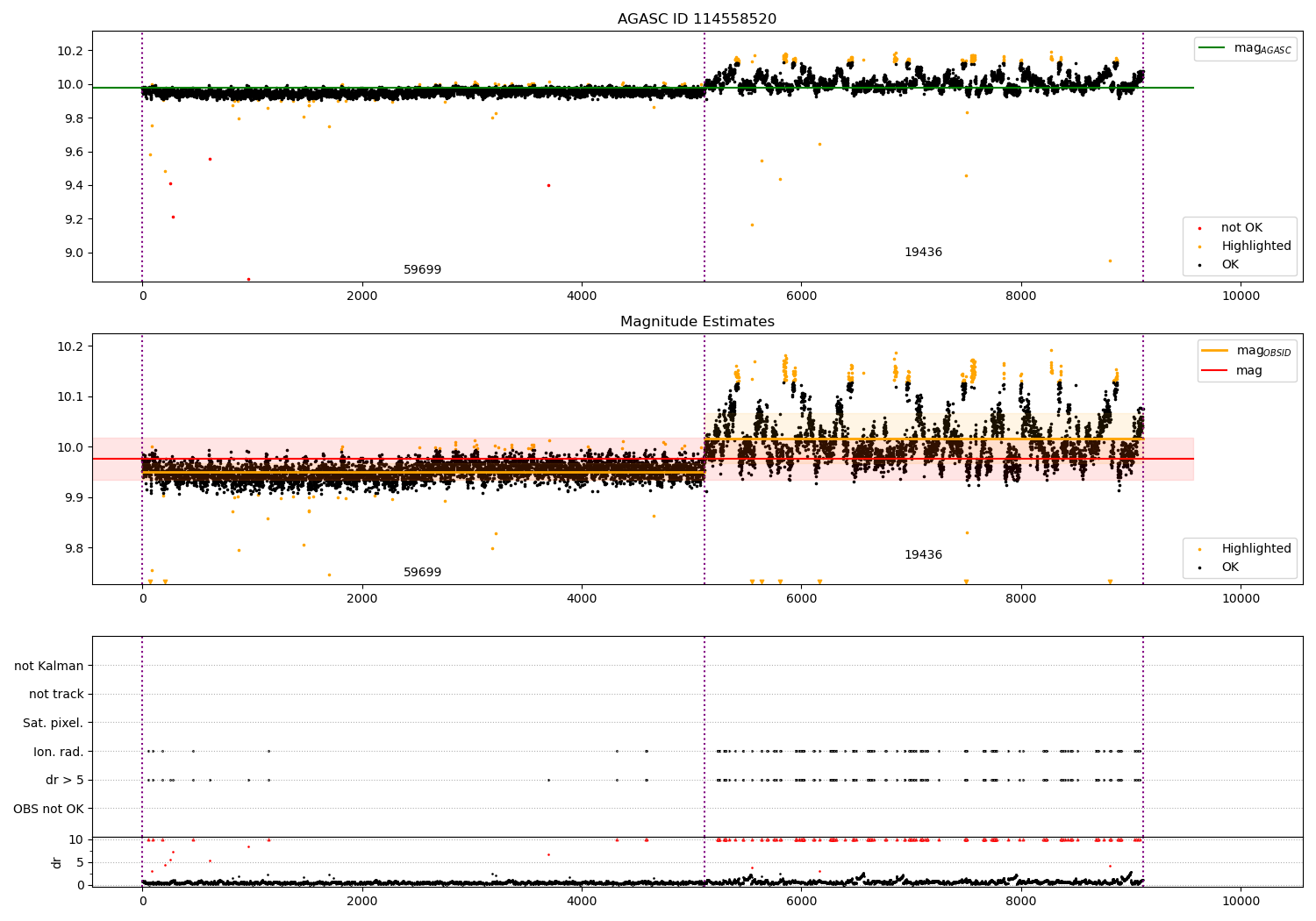
Task: Click the 'not Kalman' row label
Action: 49,667
